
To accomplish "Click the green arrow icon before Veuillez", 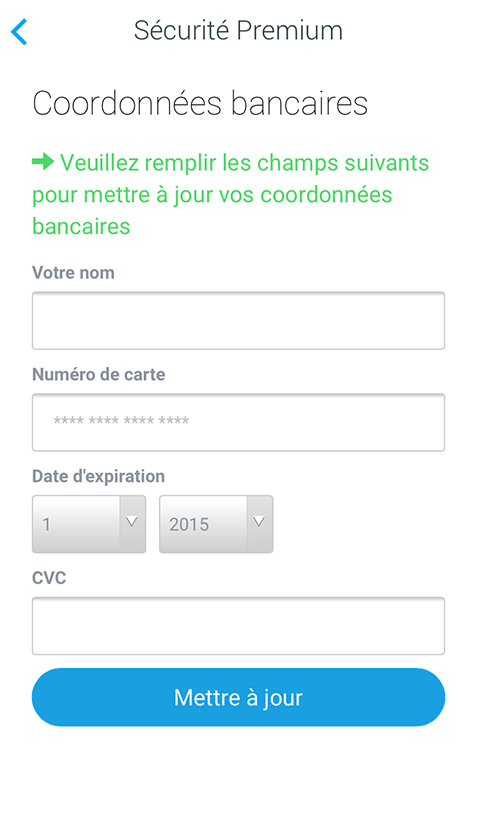I will (x=43, y=161).
